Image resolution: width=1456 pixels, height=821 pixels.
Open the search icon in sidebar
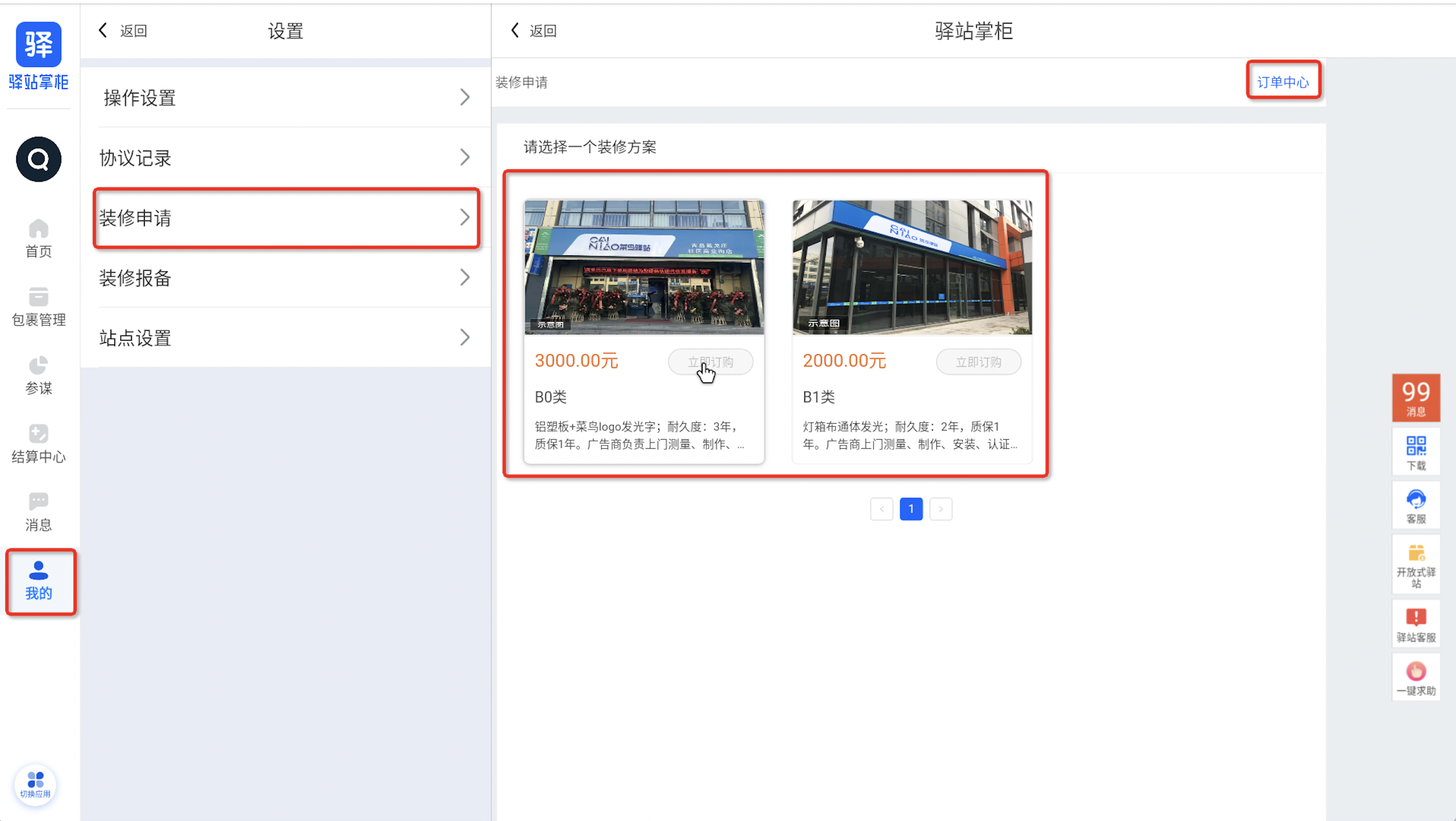[38, 159]
